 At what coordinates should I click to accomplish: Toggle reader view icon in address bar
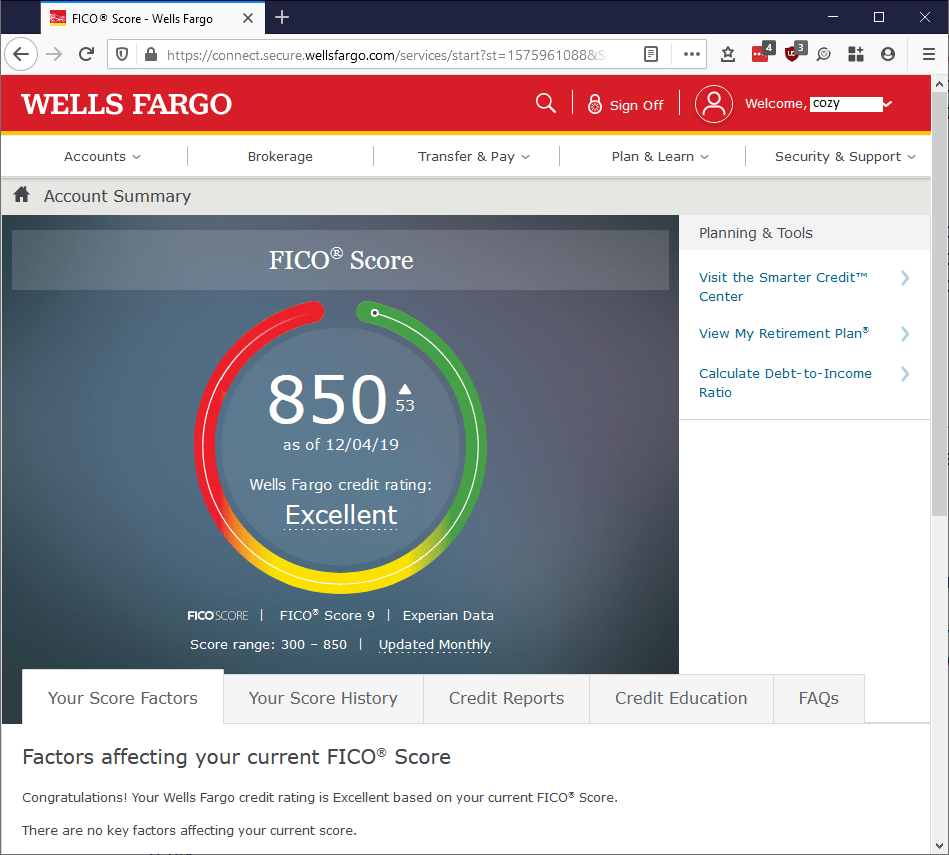click(x=651, y=54)
